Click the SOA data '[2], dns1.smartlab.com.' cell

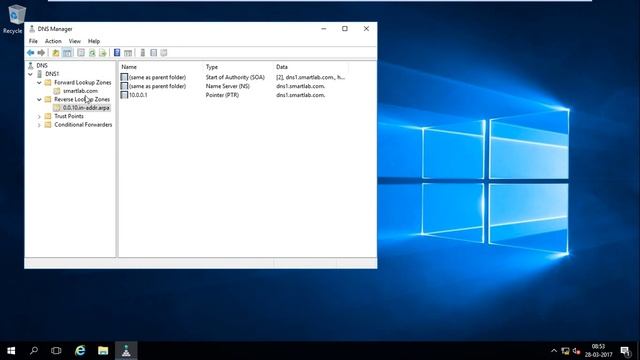[x=310, y=77]
